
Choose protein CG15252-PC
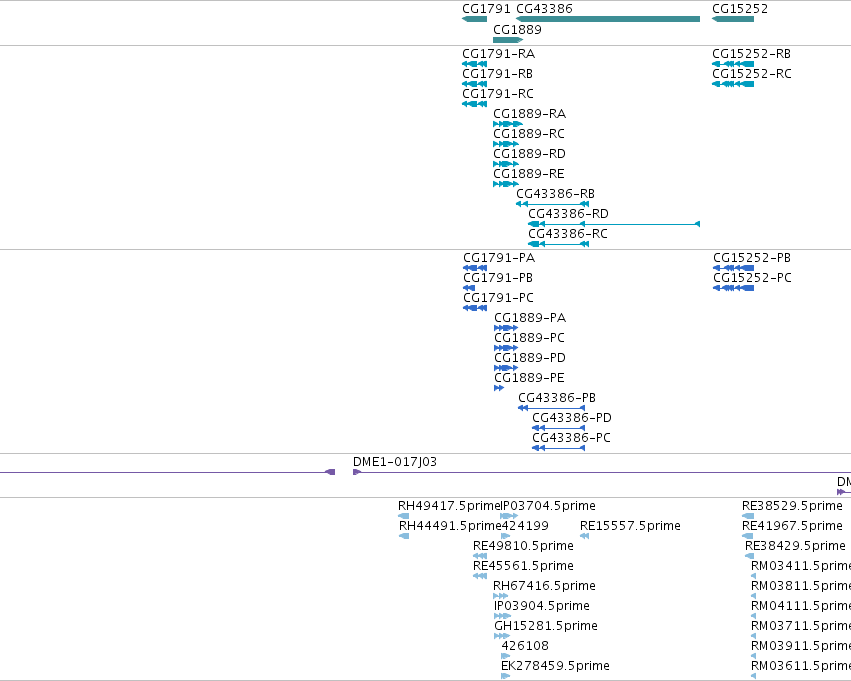[x=752, y=278]
